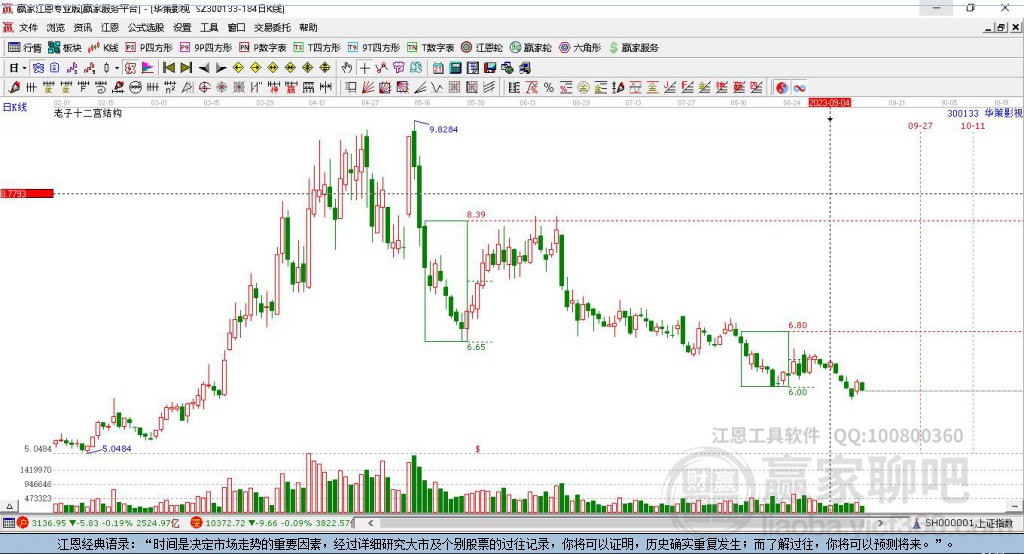Open the 9T四方形 tool
1024x554 pixels.
[x=374, y=48]
